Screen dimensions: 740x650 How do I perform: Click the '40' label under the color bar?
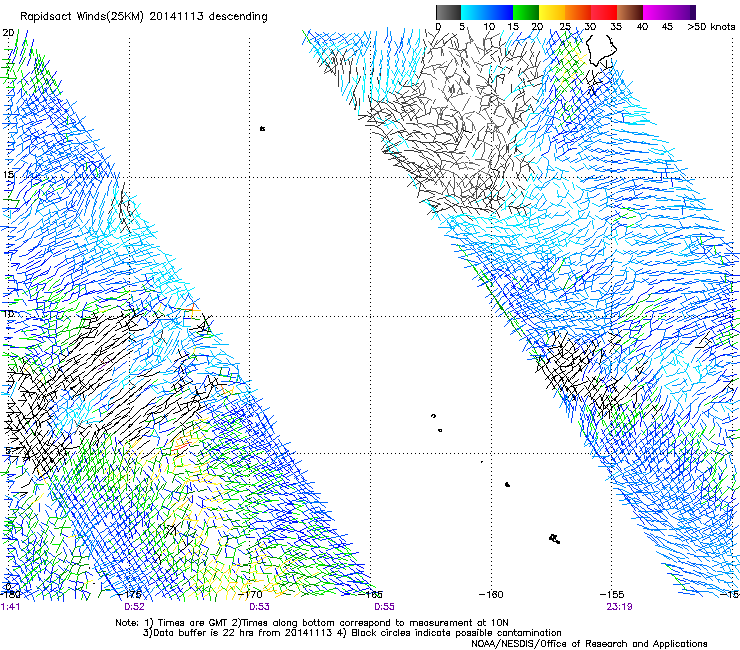coord(642,27)
